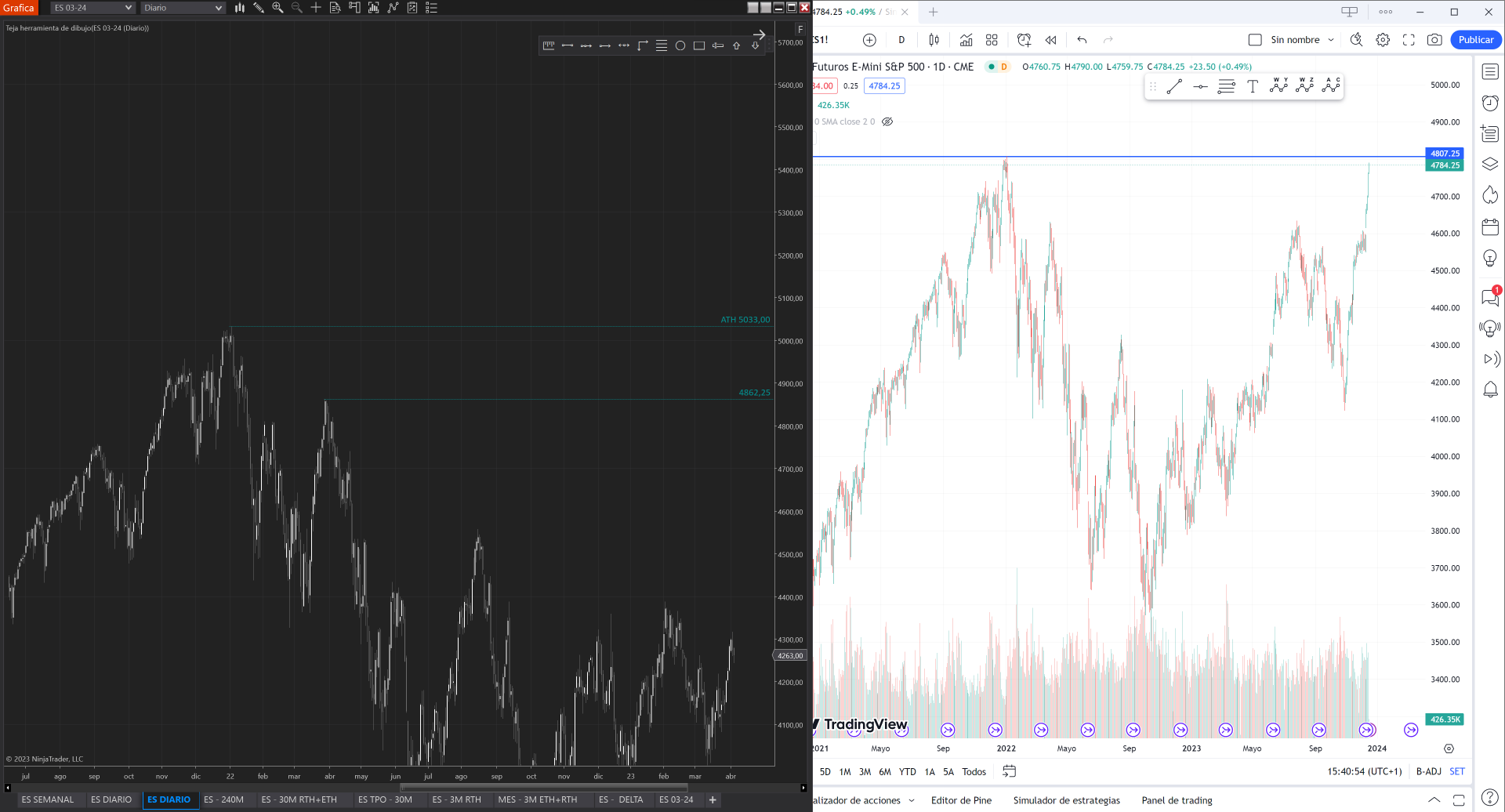The height and width of the screenshot is (812, 1505).
Task: Open Simulador de estrategias tab
Action: (1066, 800)
